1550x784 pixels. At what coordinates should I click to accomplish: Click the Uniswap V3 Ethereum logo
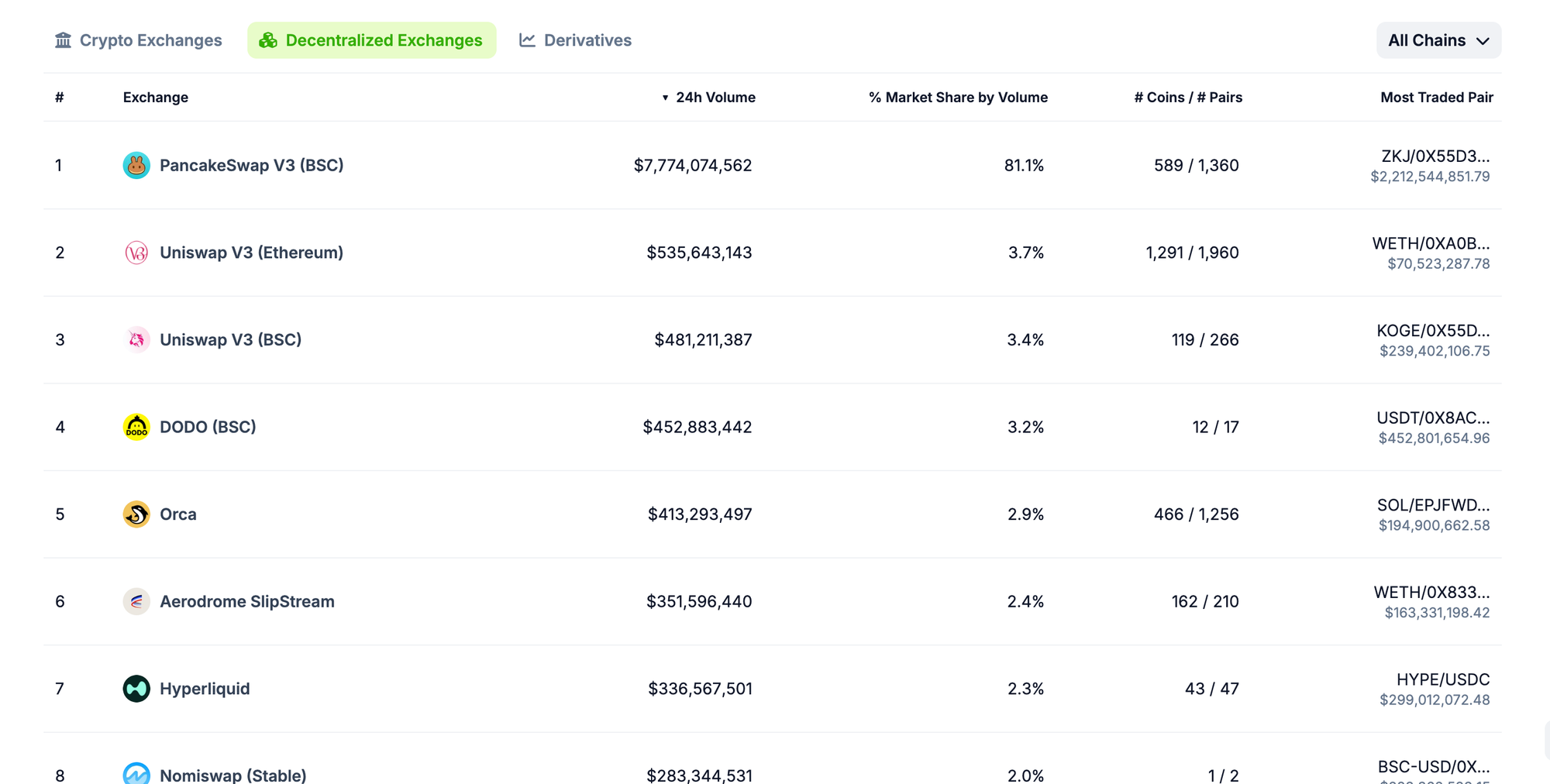tap(136, 253)
